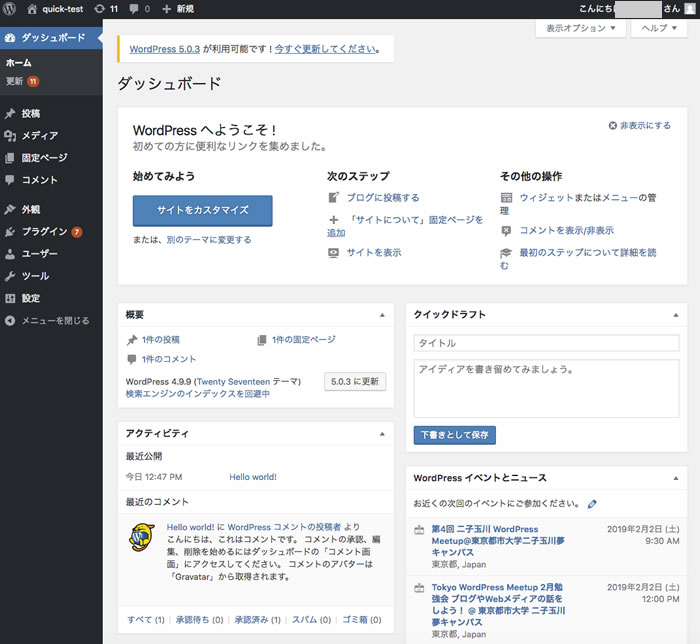700x644 pixels.
Task: Open the メディア (Media) sidebar menu
Action: click(x=39, y=136)
